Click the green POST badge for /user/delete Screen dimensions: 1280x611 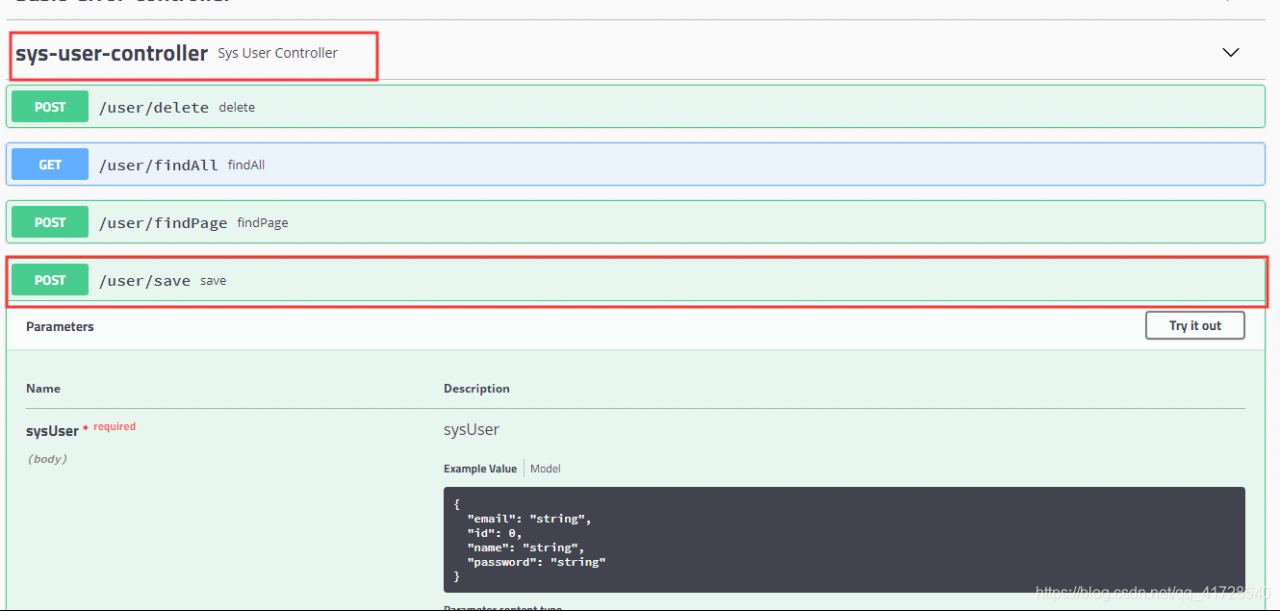(50, 107)
